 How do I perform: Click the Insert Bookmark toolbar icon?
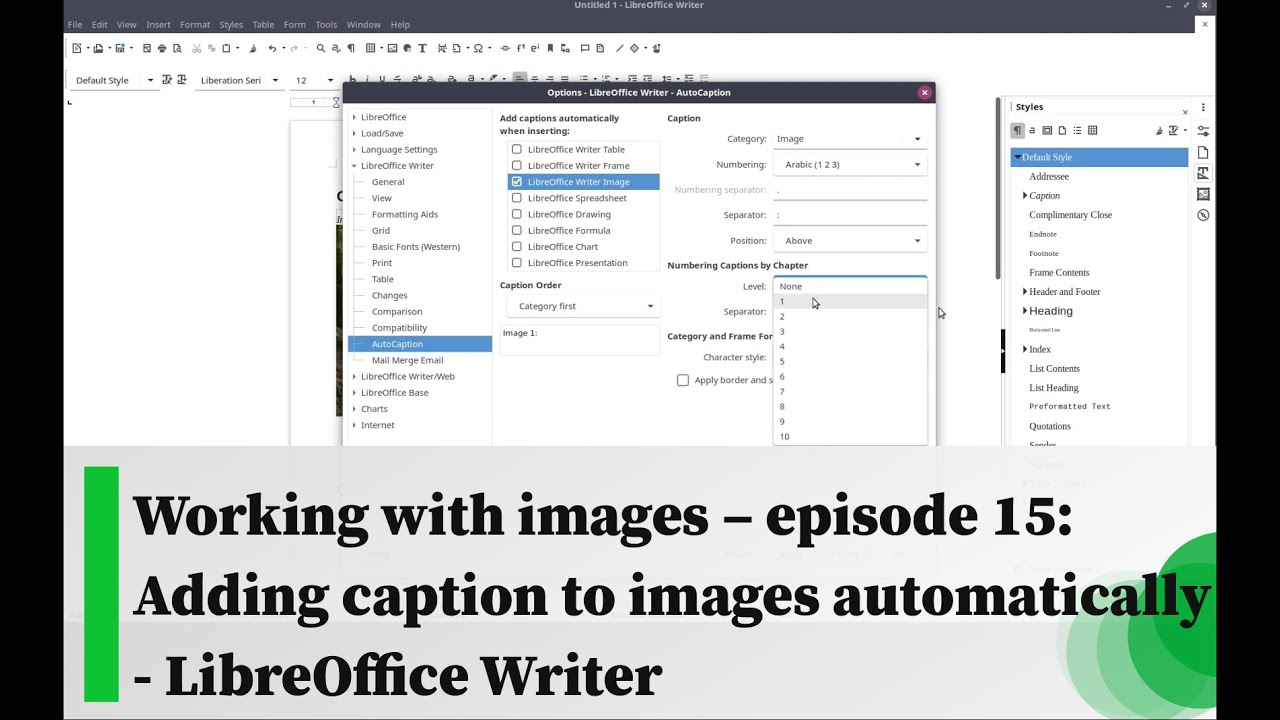tap(550, 48)
